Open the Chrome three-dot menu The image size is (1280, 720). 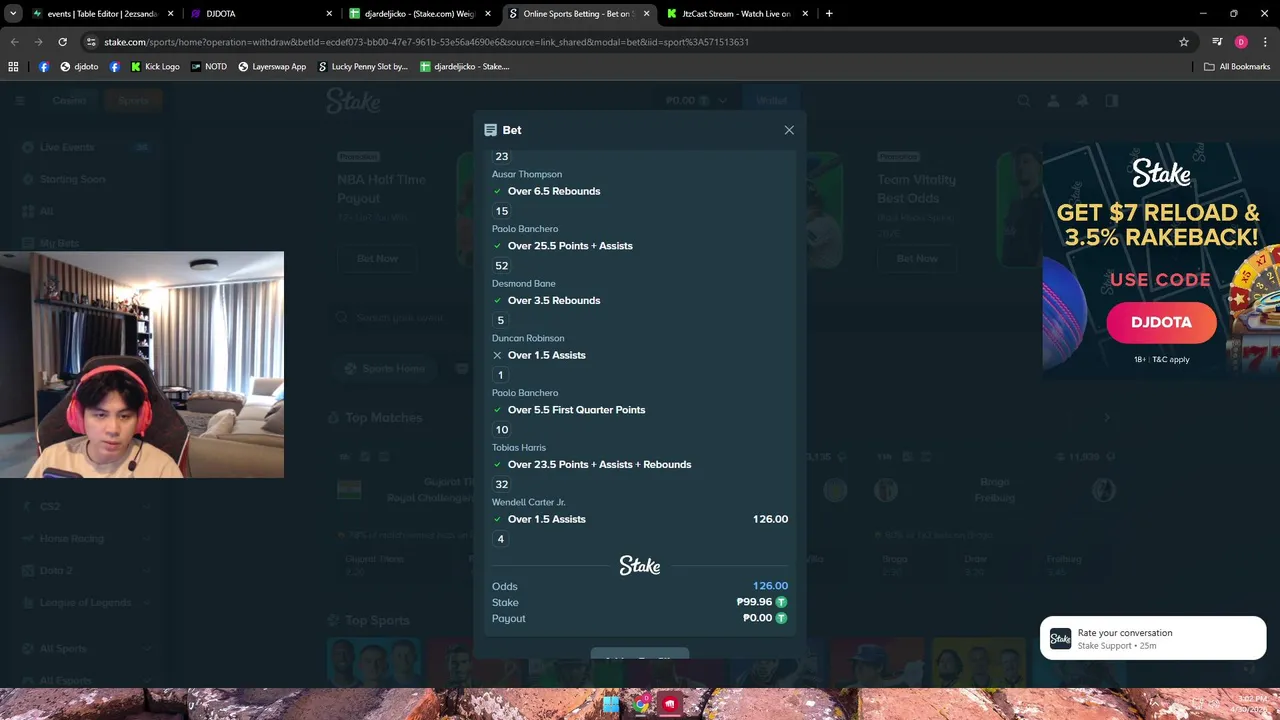pyautogui.click(x=1265, y=42)
